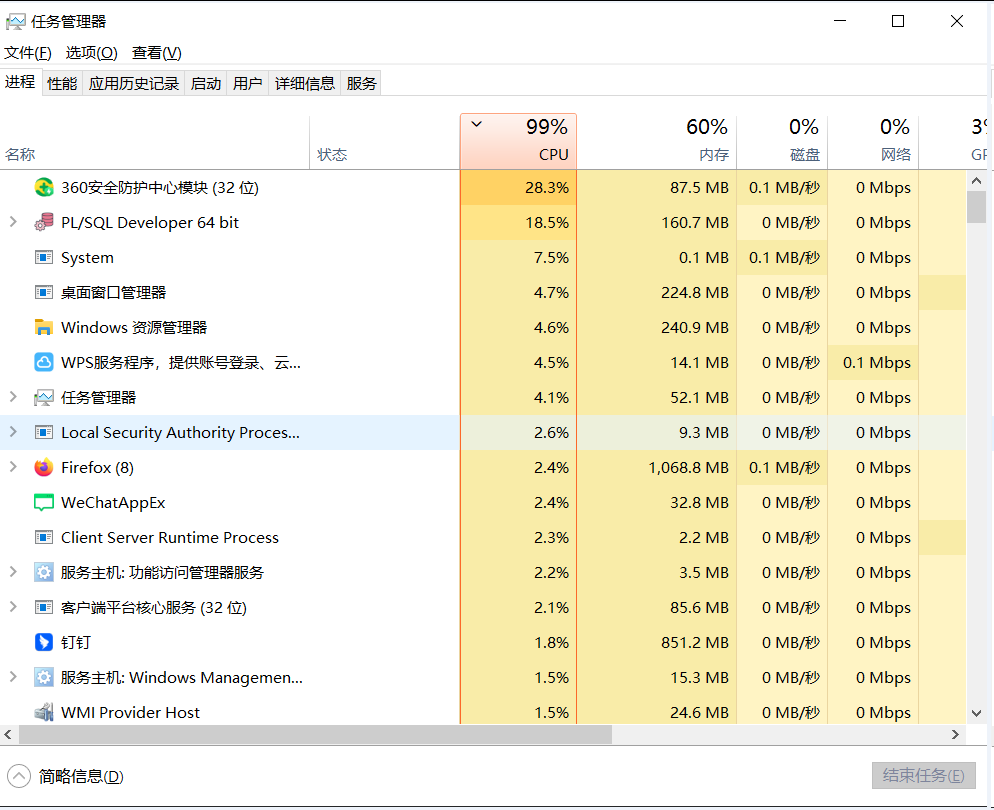Click the WPS cloud service icon
Screen dimensions: 994x810
click(44, 363)
